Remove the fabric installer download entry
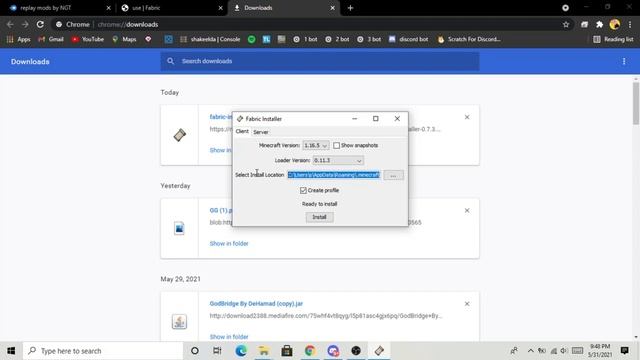The width and height of the screenshot is (640, 360). pyautogui.click(x=467, y=117)
